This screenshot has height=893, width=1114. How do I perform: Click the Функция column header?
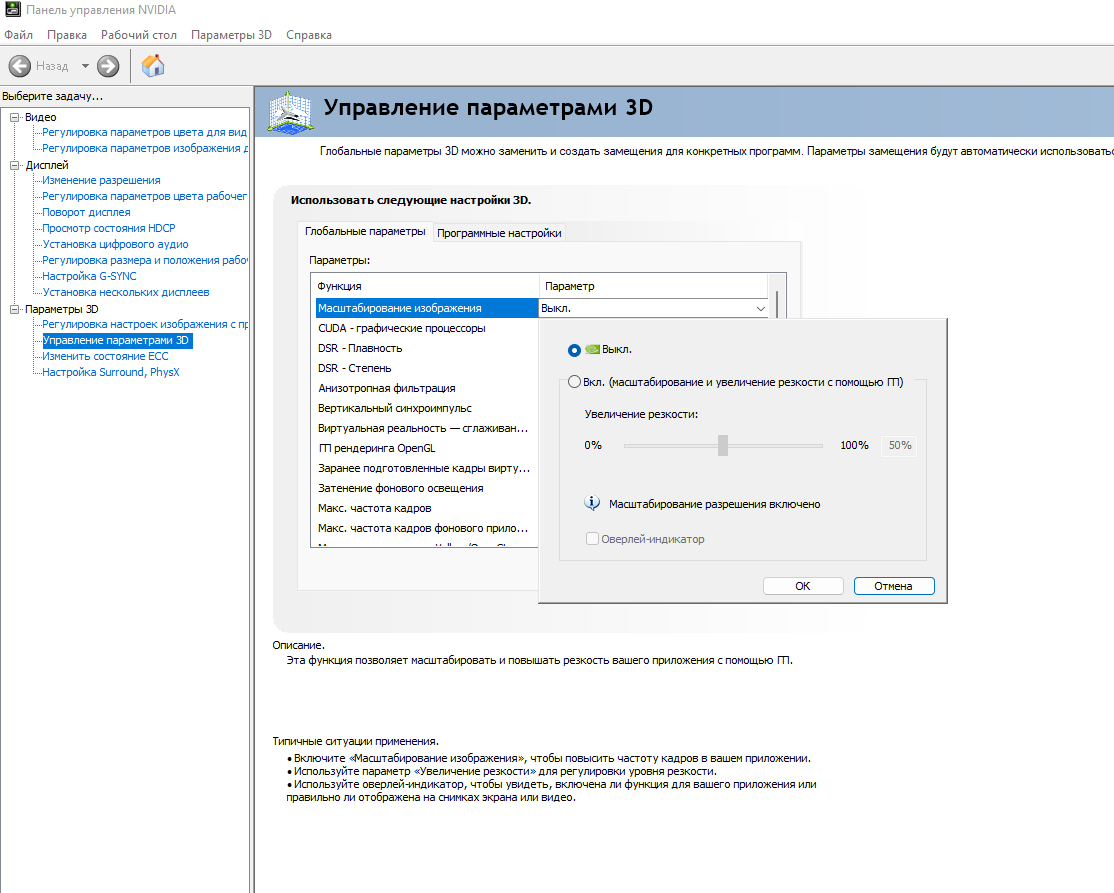(426, 286)
